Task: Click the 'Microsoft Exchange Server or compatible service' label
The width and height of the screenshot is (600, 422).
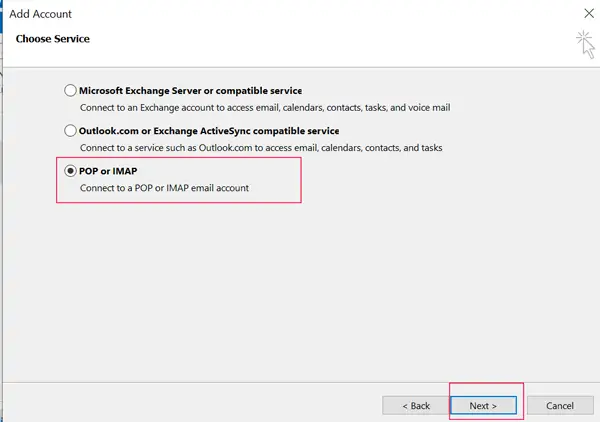Action: 190,90
